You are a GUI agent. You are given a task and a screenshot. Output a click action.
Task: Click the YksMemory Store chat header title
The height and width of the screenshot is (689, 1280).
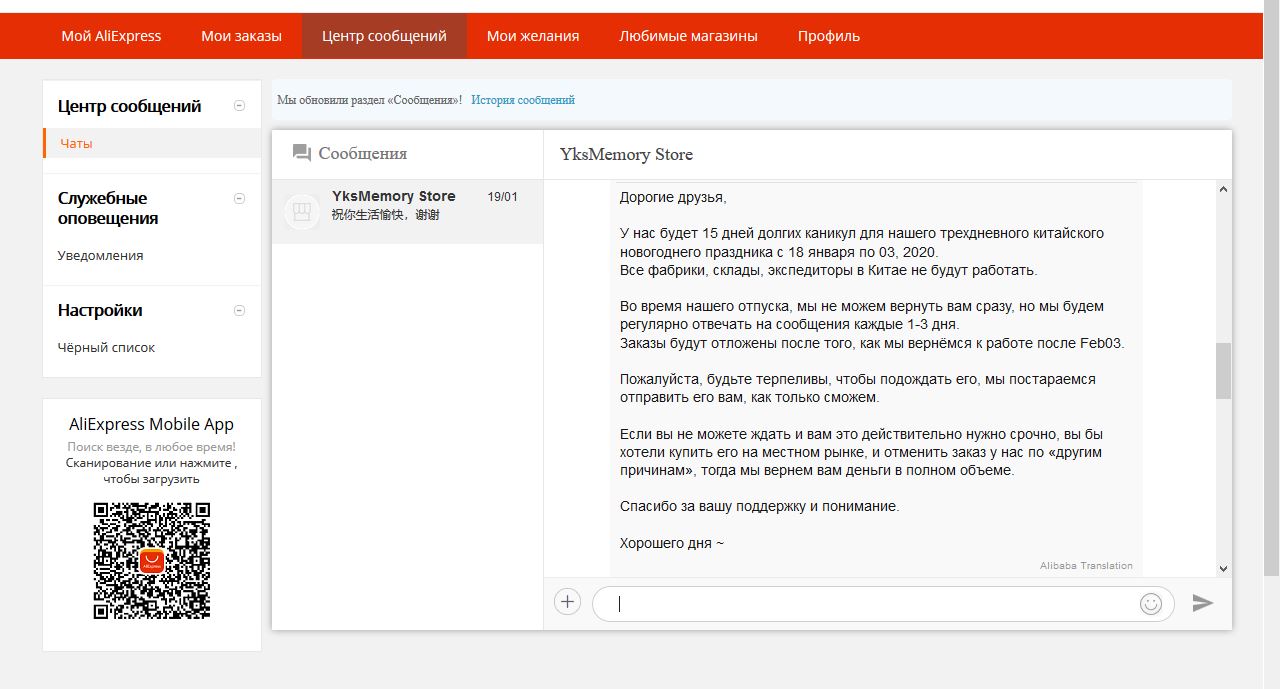point(626,154)
